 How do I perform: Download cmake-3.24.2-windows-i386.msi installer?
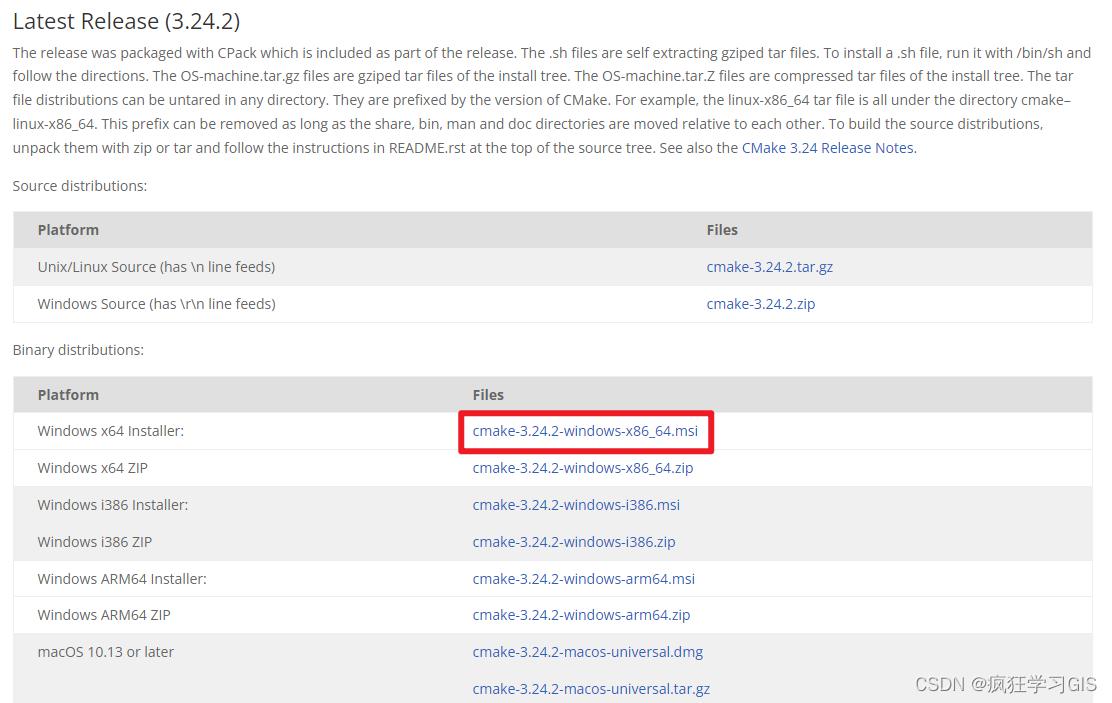pos(576,504)
